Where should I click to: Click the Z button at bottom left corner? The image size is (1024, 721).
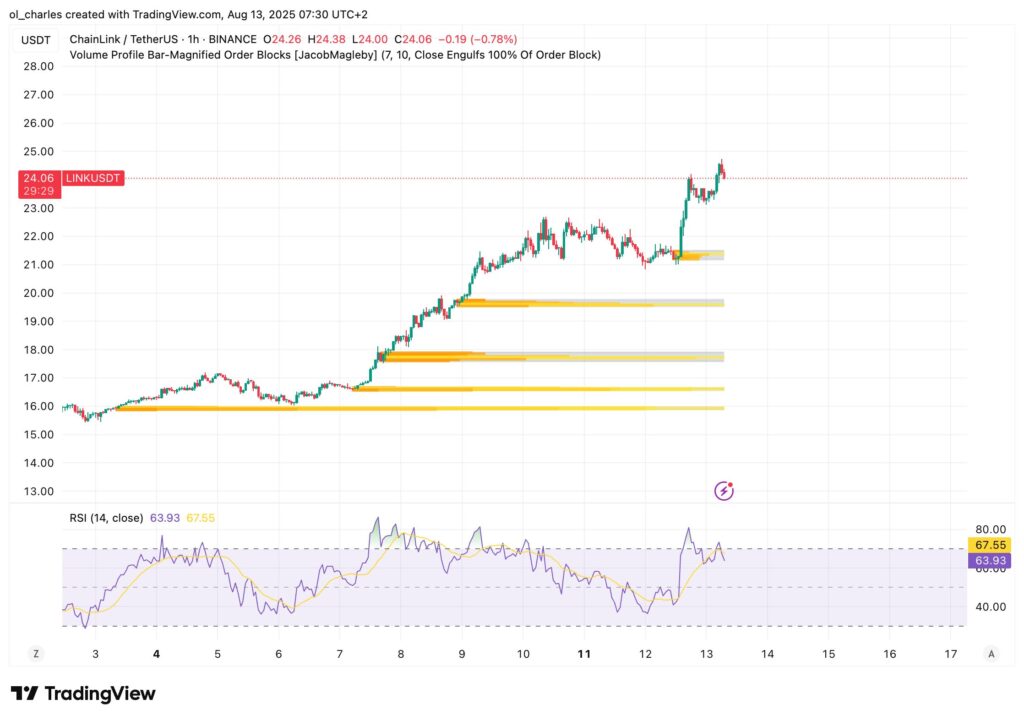tap(36, 652)
